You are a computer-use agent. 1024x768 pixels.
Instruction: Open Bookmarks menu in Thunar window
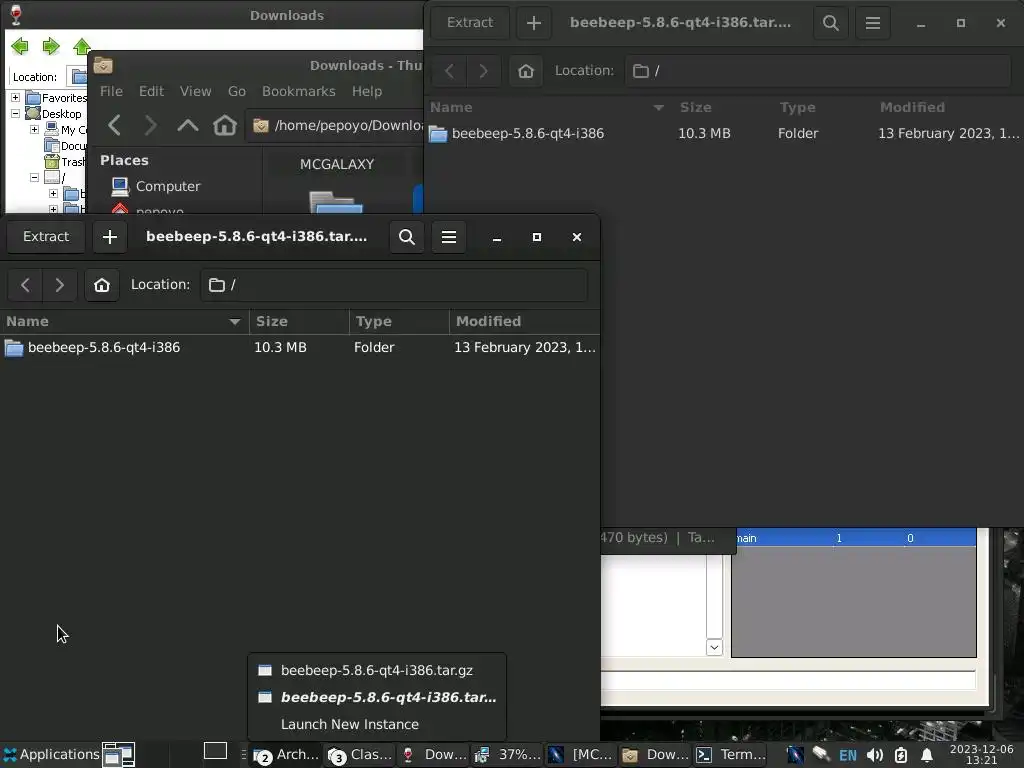click(298, 91)
